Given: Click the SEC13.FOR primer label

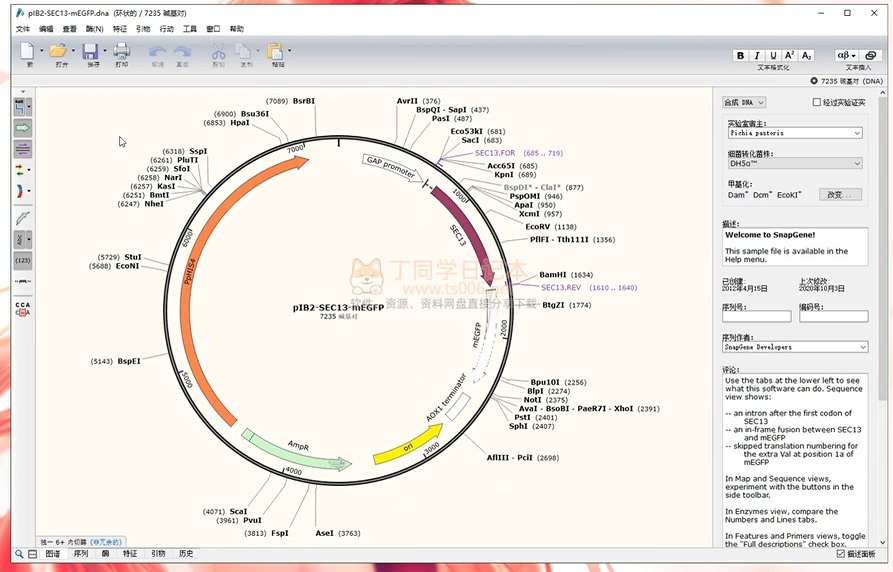Looking at the screenshot, I should coord(495,153).
